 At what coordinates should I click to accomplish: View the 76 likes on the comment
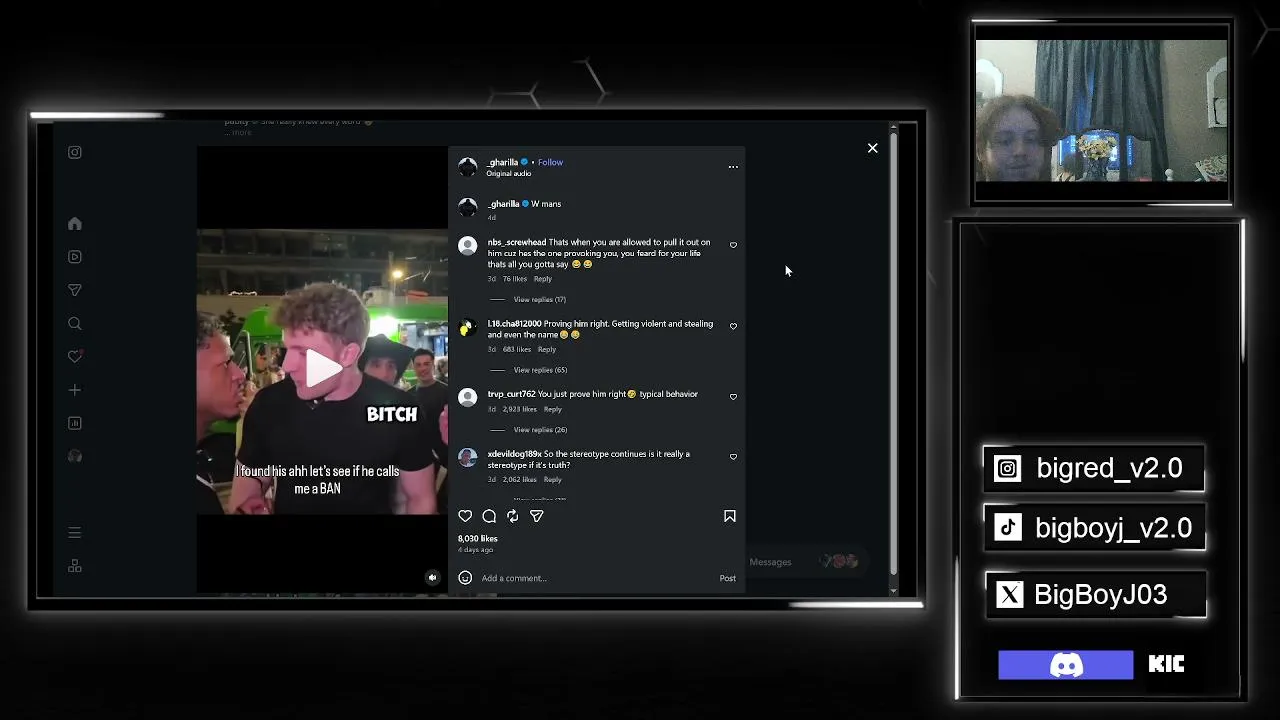[x=515, y=279]
